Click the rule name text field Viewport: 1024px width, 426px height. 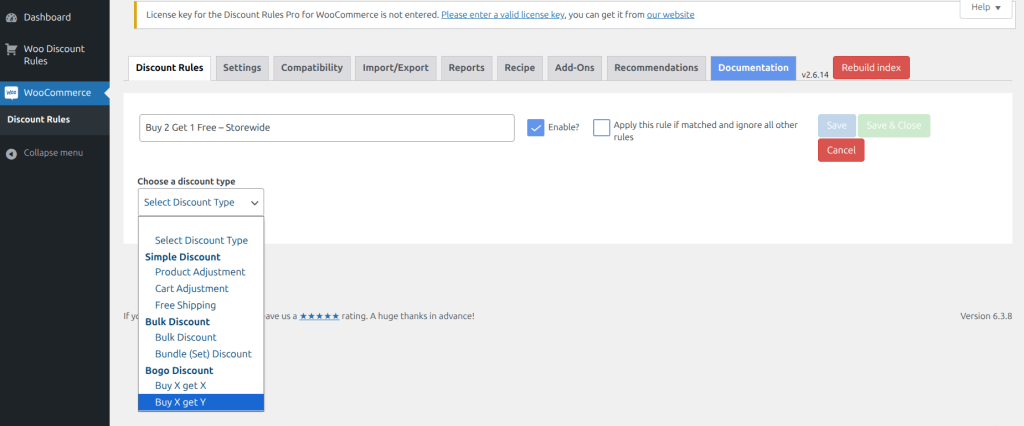tap(326, 127)
